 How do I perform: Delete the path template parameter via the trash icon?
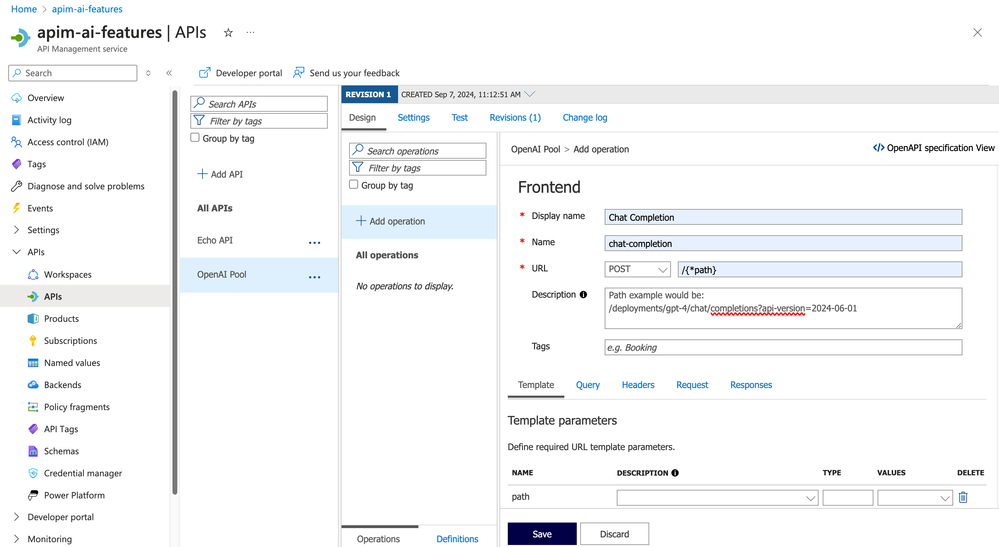click(x=963, y=497)
